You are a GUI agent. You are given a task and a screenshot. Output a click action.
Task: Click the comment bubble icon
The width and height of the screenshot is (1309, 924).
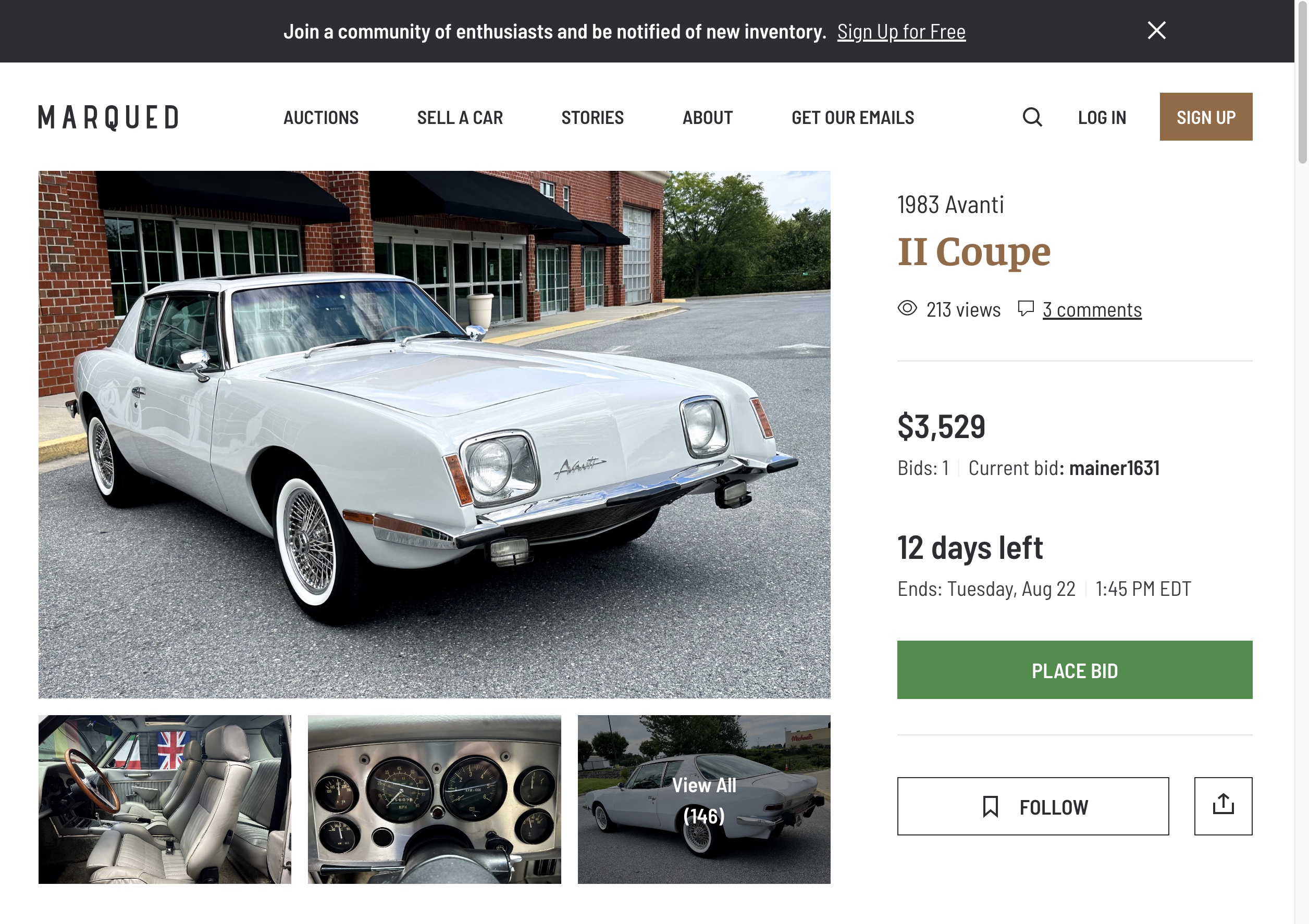[1026, 308]
